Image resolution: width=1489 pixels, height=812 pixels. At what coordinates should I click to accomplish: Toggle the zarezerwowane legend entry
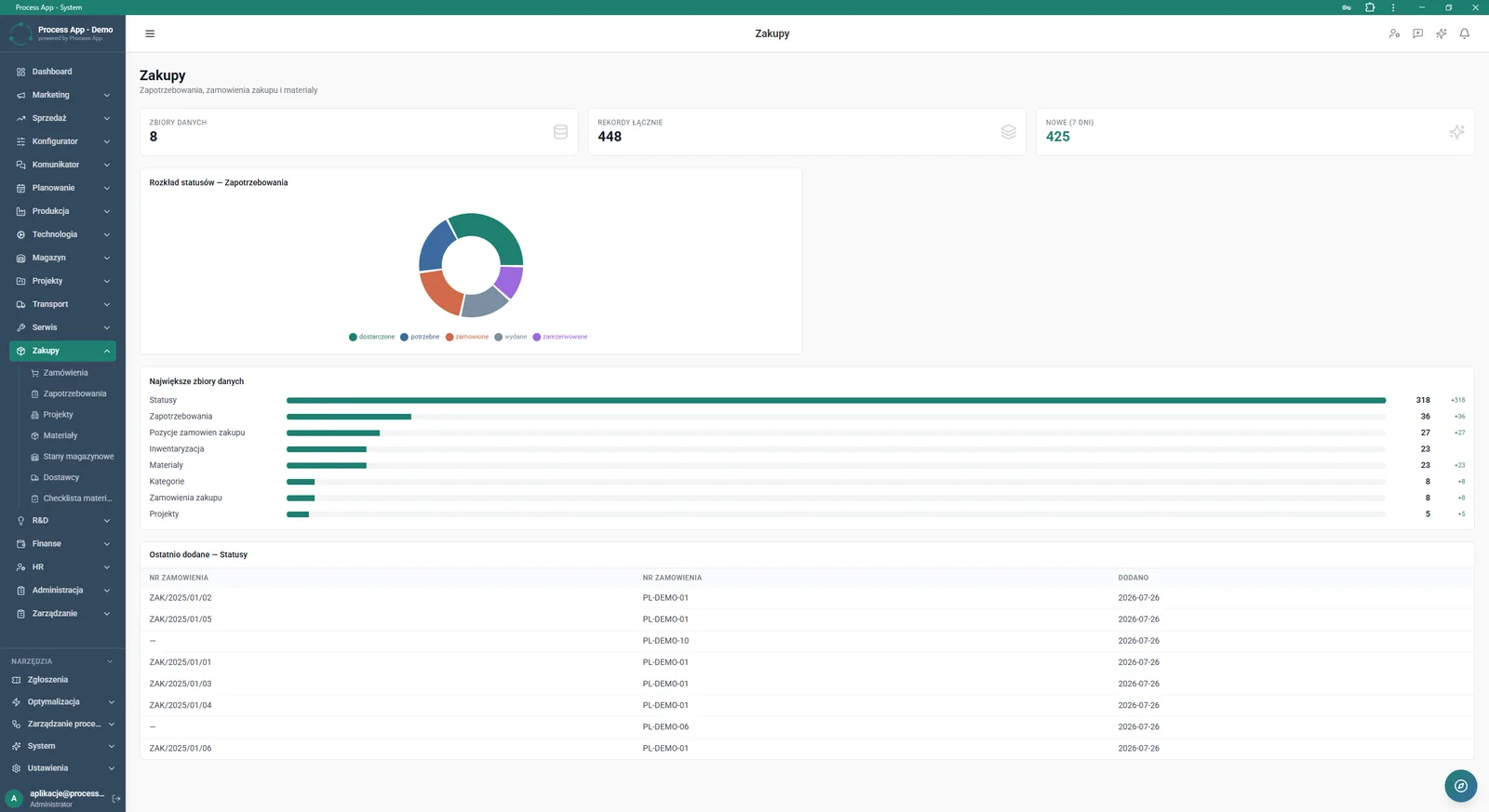(x=560, y=337)
